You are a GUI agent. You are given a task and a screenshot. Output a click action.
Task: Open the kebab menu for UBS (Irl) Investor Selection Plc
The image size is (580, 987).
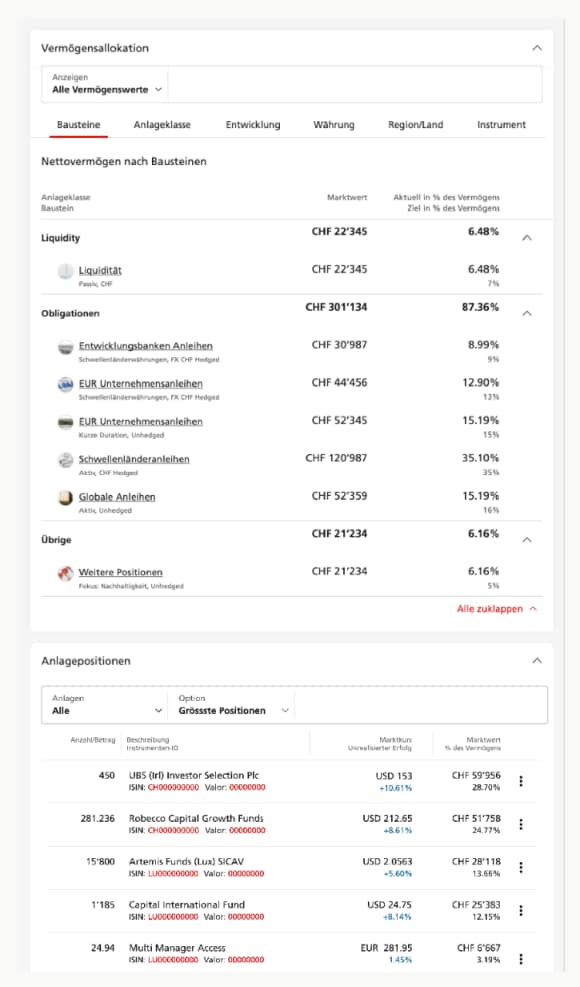(521, 782)
